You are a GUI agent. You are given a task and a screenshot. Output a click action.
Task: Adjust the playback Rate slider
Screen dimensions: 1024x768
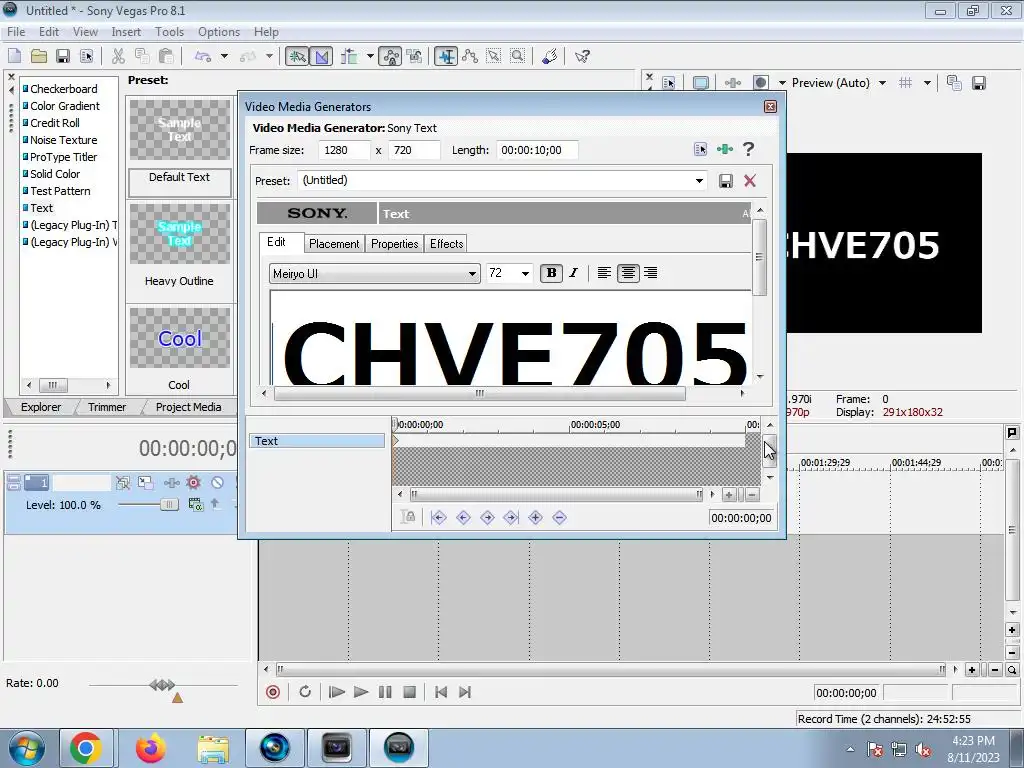[x=162, y=685]
